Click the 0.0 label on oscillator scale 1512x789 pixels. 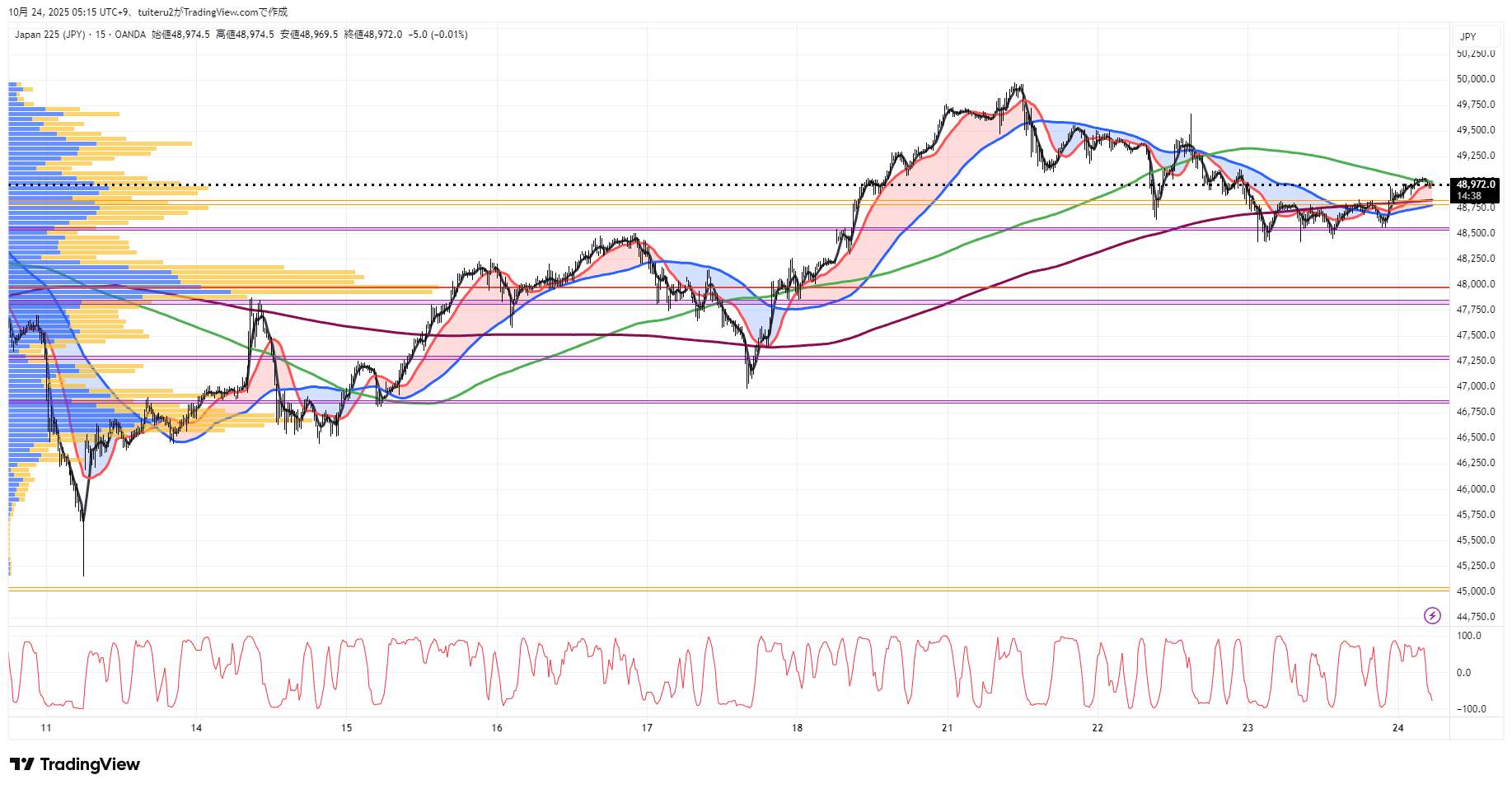point(1463,673)
